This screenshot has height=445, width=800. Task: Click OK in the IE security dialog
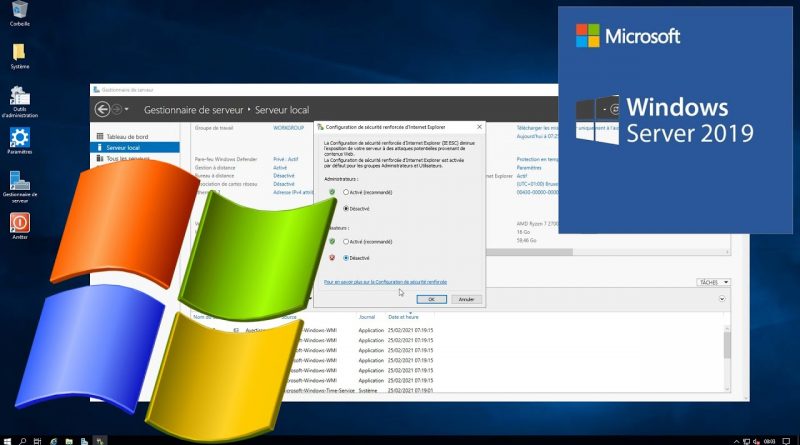pos(431,299)
